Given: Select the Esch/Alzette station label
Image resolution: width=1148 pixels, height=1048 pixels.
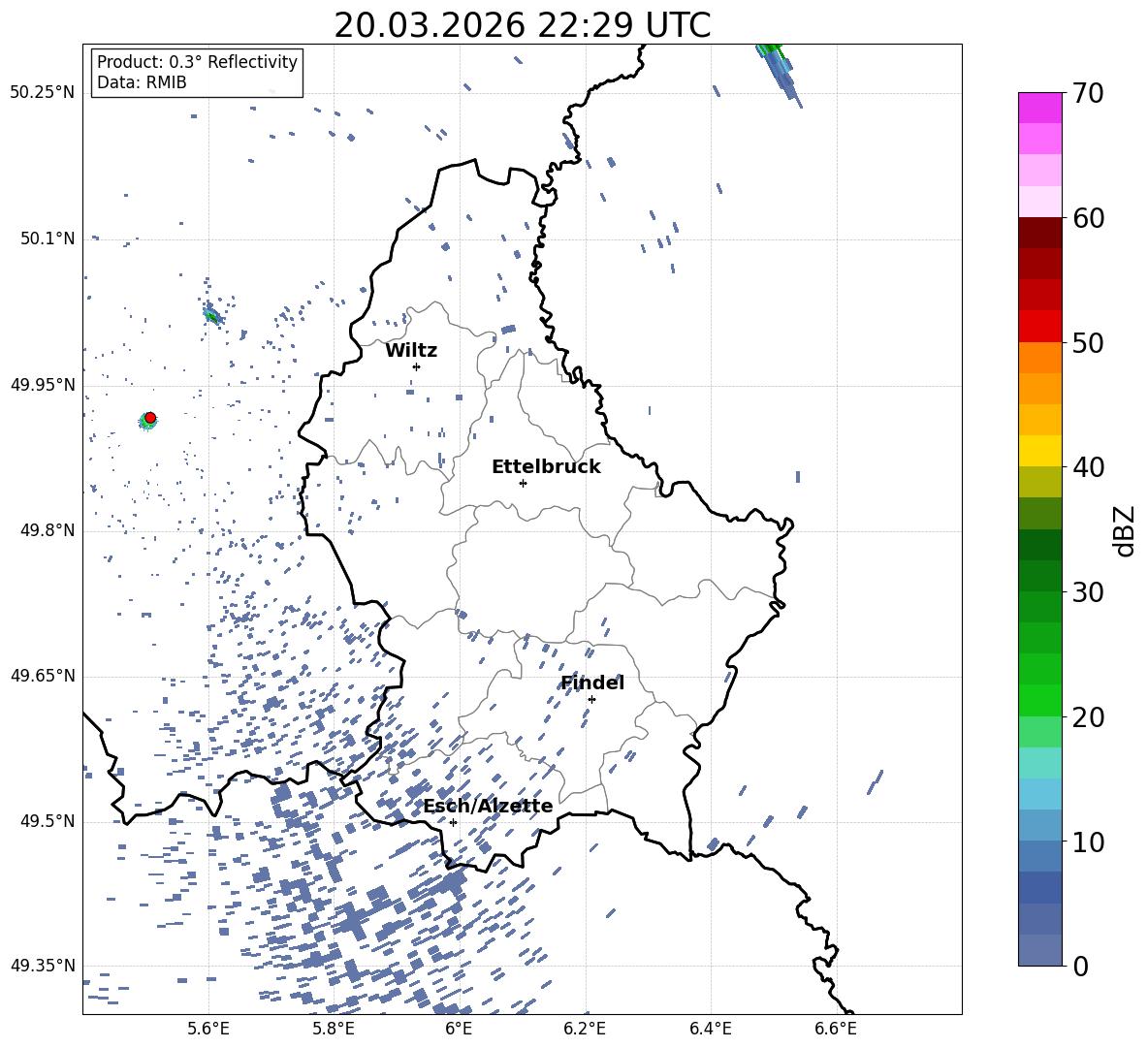Looking at the screenshot, I should pos(488,807).
